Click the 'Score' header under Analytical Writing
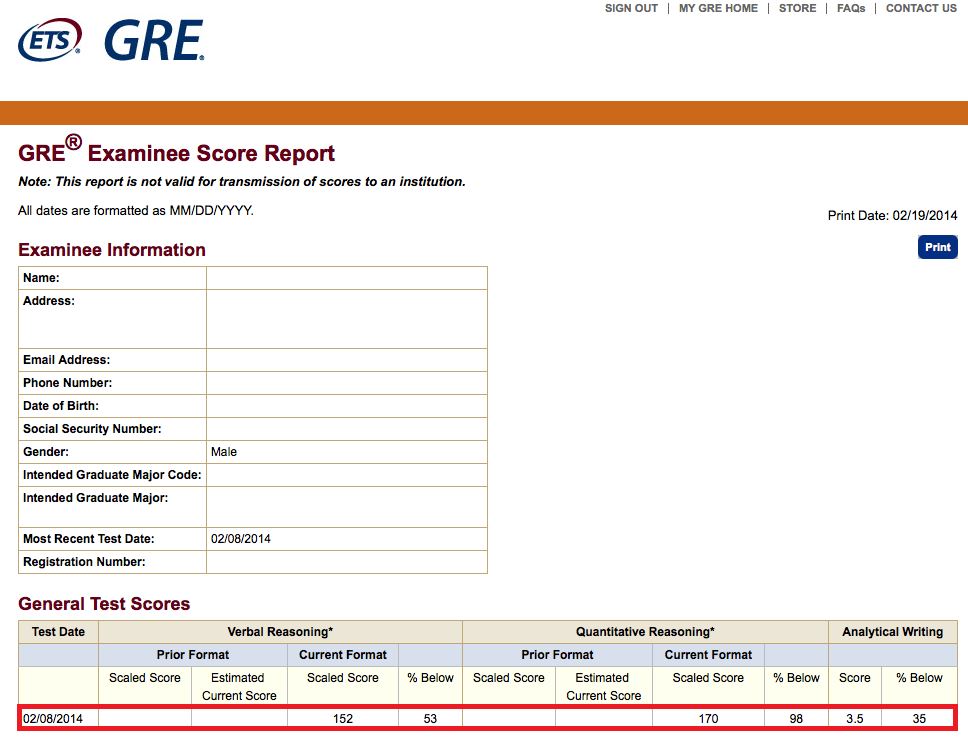968x738 pixels. [x=854, y=677]
